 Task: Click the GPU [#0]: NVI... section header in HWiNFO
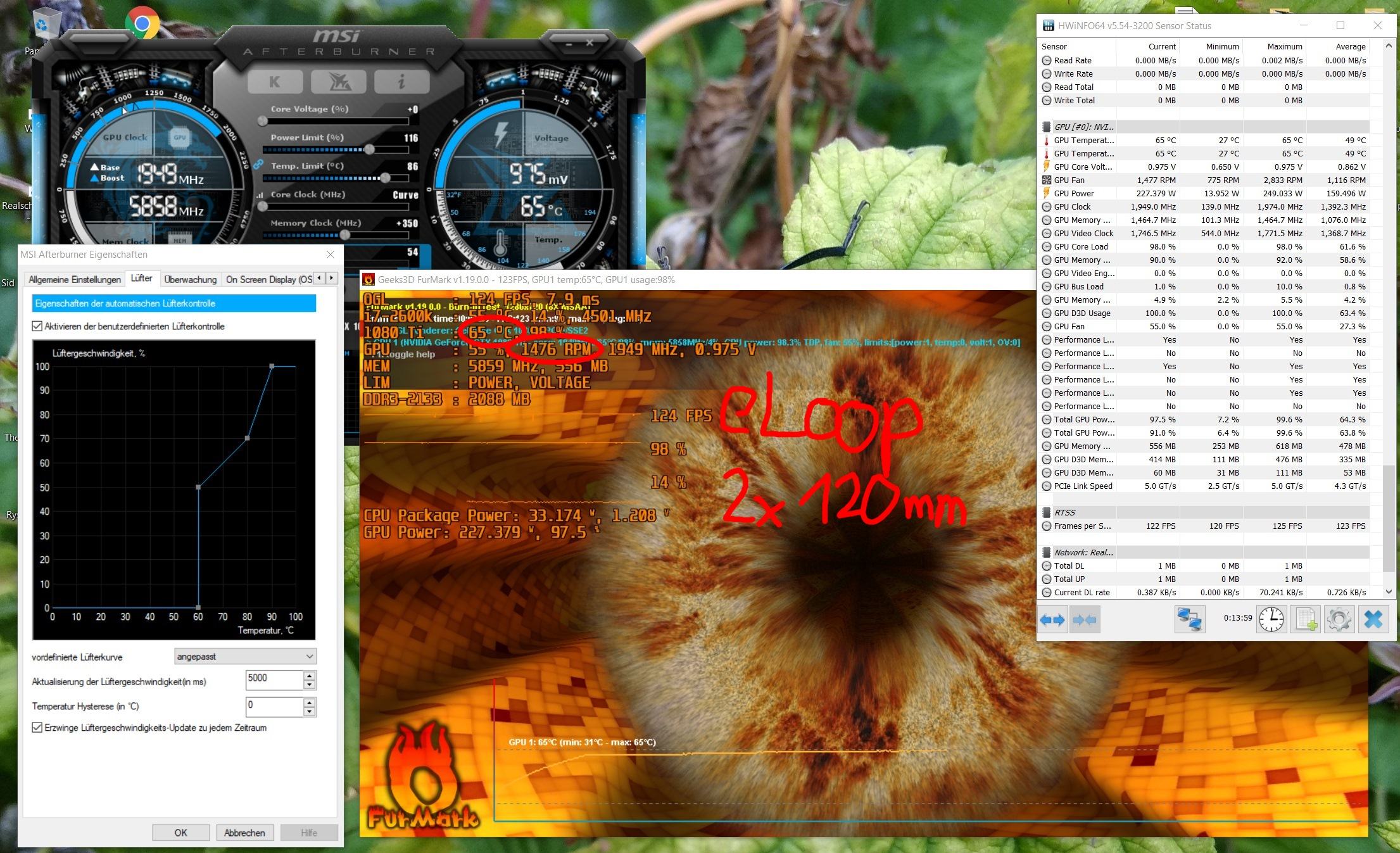(x=1204, y=127)
